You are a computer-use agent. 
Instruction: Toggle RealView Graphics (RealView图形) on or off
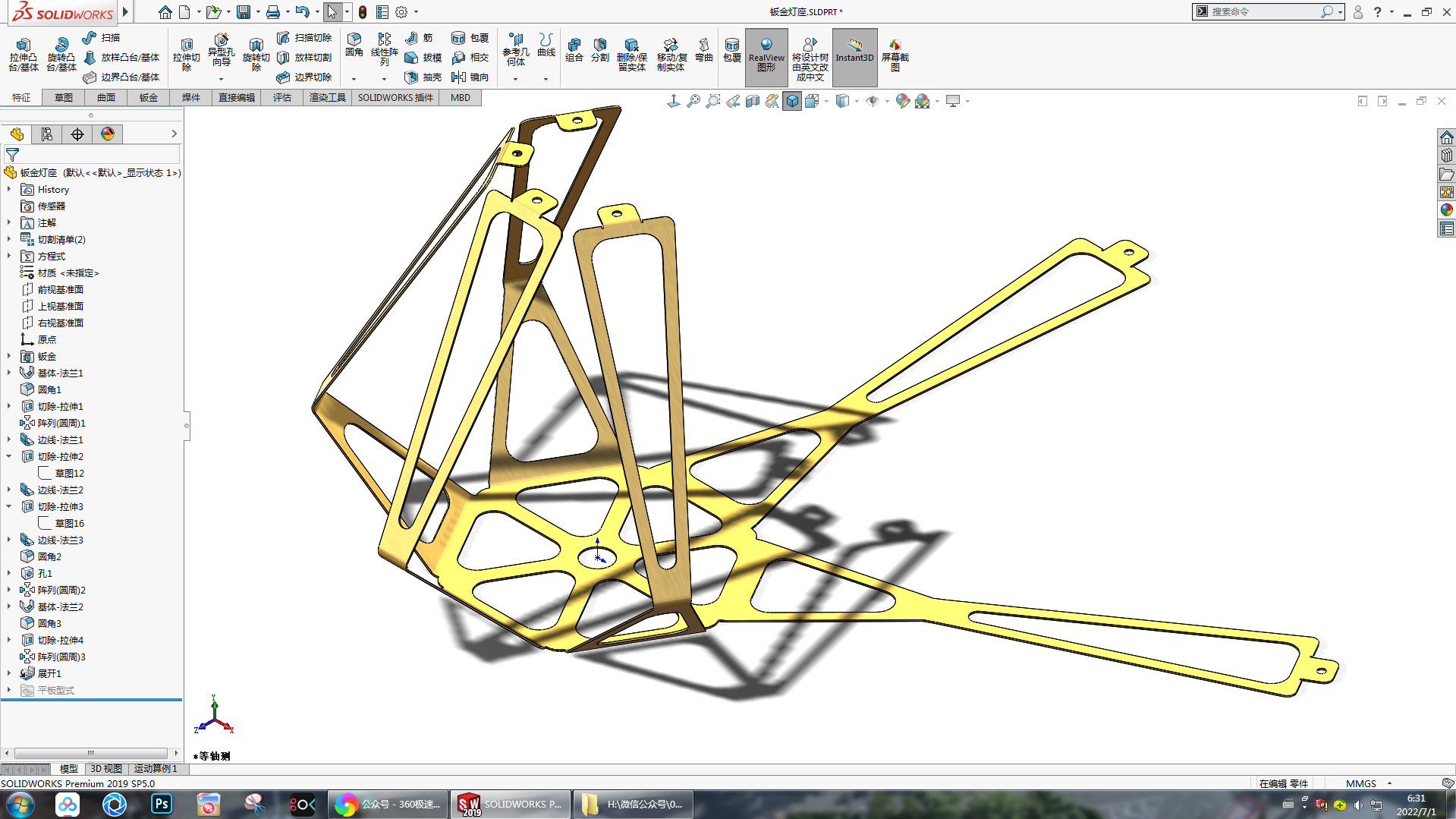[766, 57]
